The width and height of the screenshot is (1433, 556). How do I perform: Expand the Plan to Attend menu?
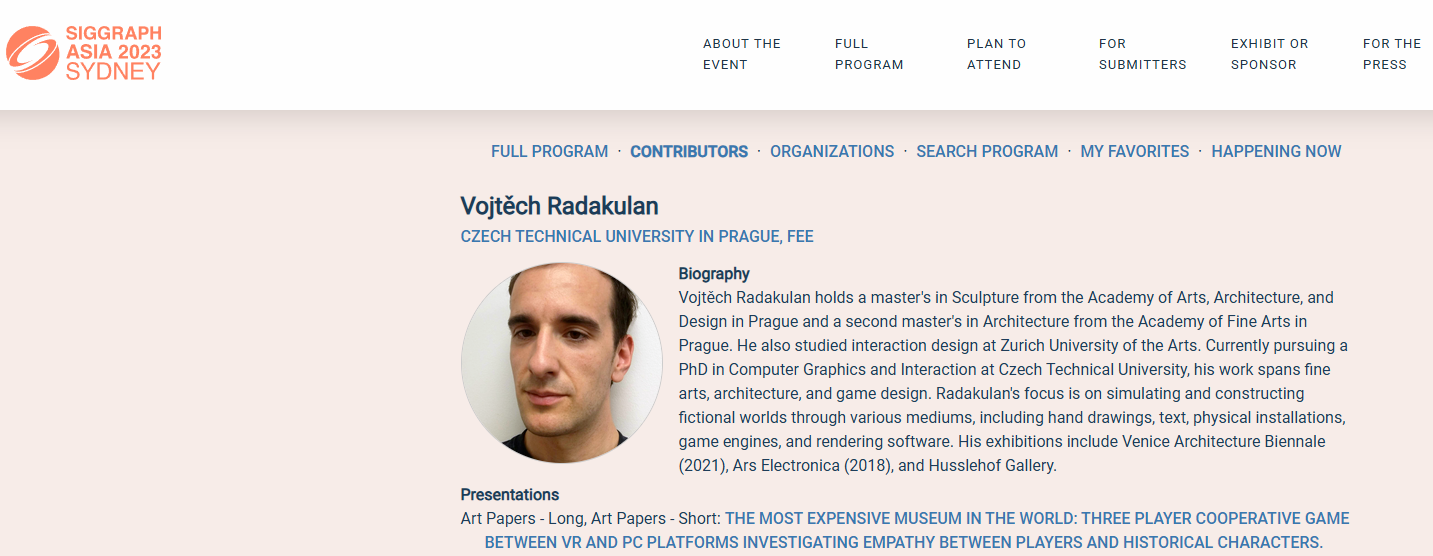point(996,54)
